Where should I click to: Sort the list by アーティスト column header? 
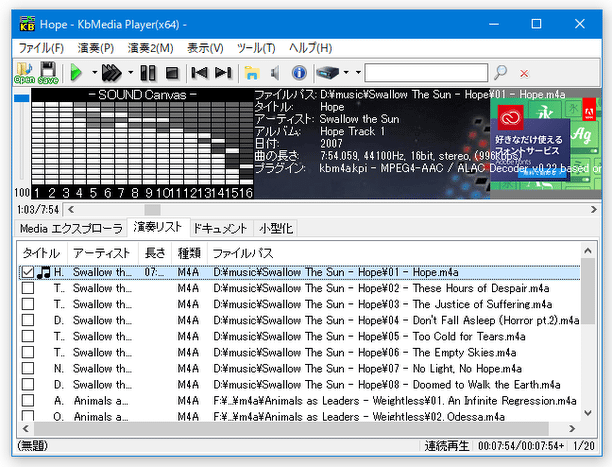tap(101, 253)
